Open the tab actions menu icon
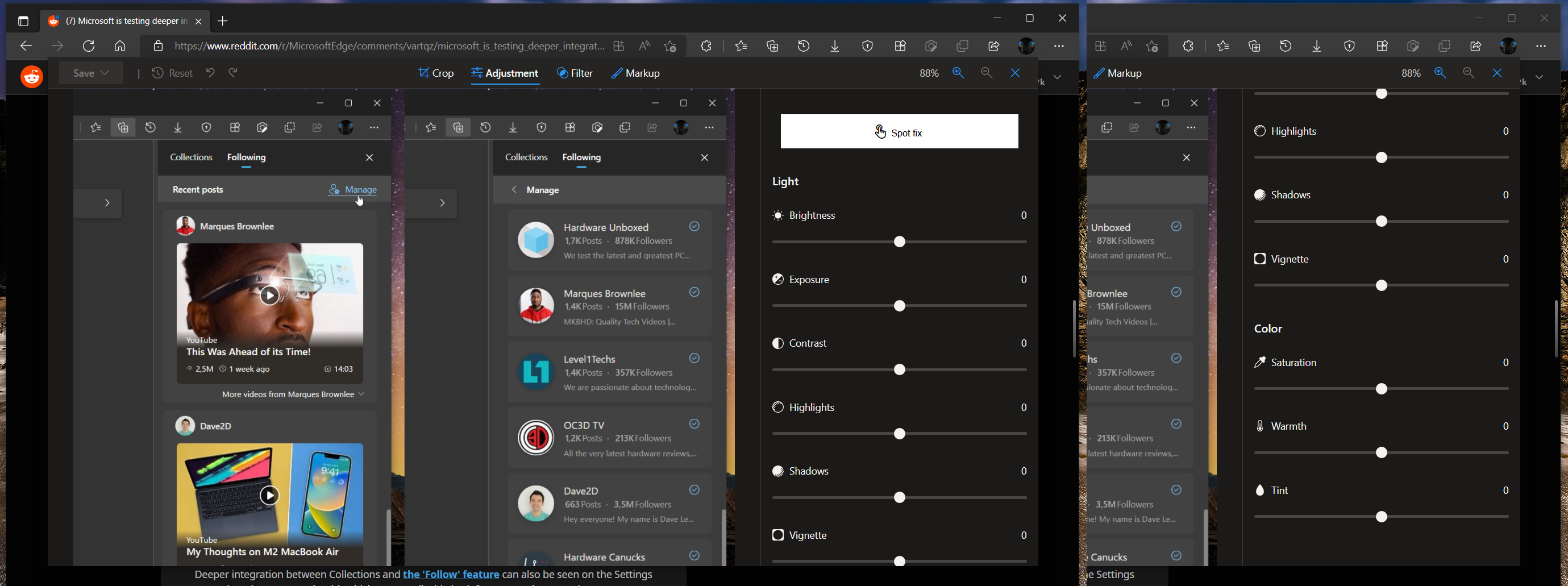The width and height of the screenshot is (1568, 586). coord(23,21)
